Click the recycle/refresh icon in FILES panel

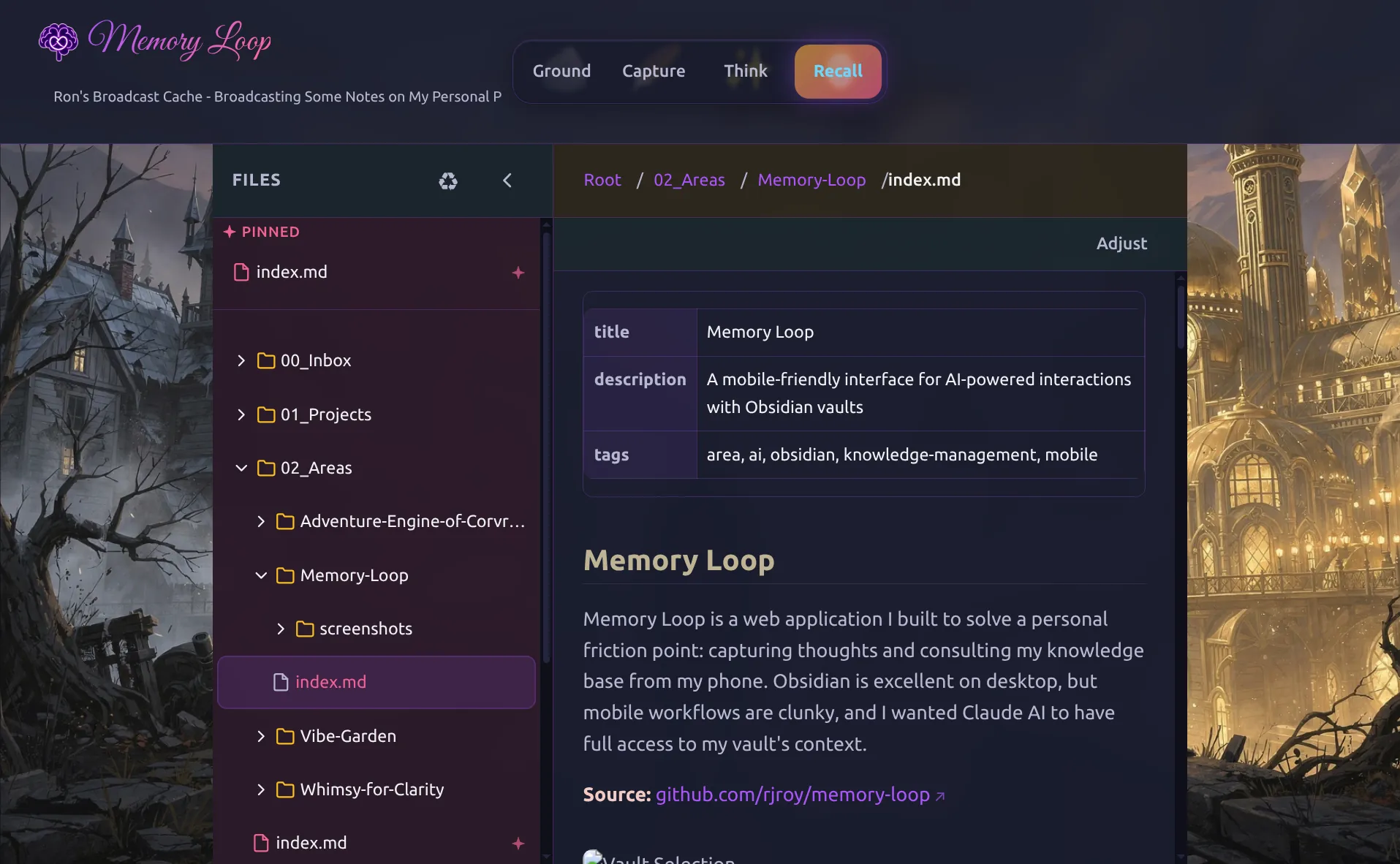(x=448, y=181)
